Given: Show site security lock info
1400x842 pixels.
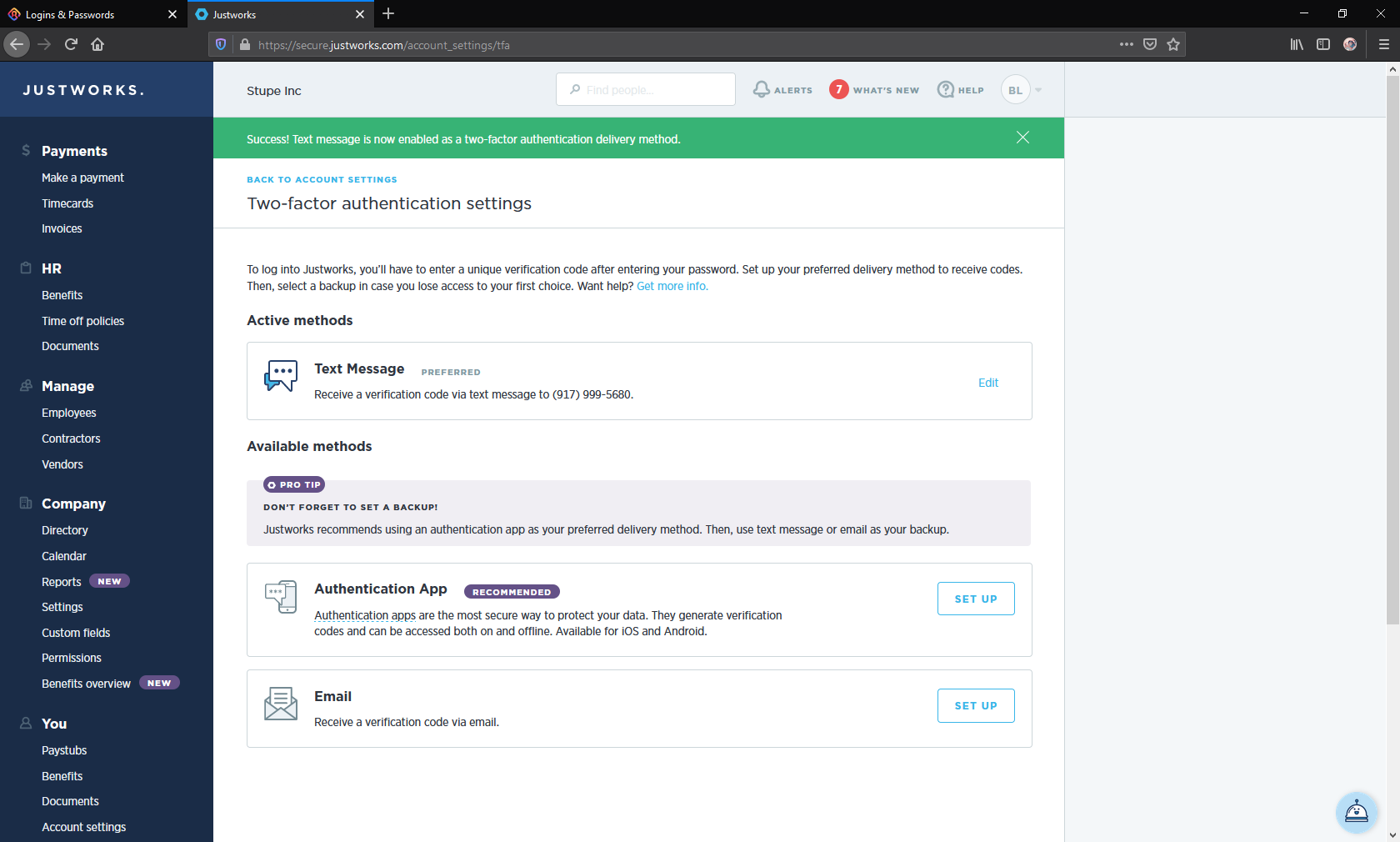Looking at the screenshot, I should 245,44.
